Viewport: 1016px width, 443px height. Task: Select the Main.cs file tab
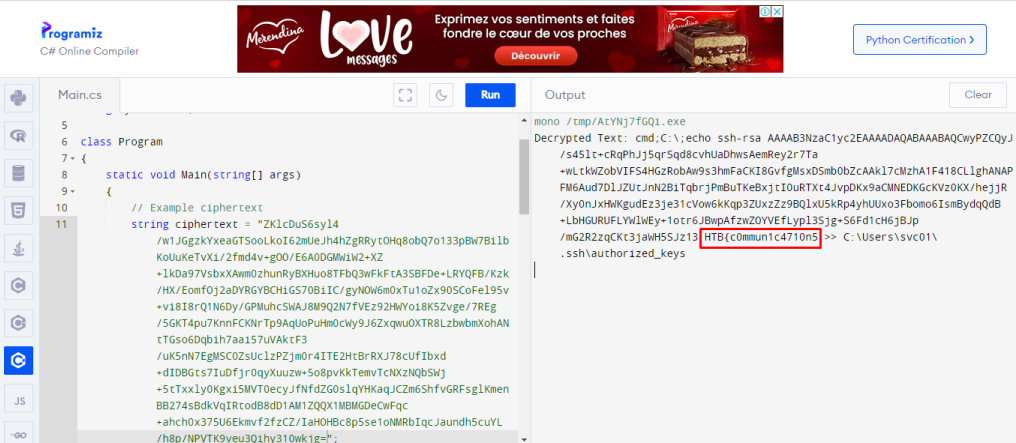coord(80,95)
